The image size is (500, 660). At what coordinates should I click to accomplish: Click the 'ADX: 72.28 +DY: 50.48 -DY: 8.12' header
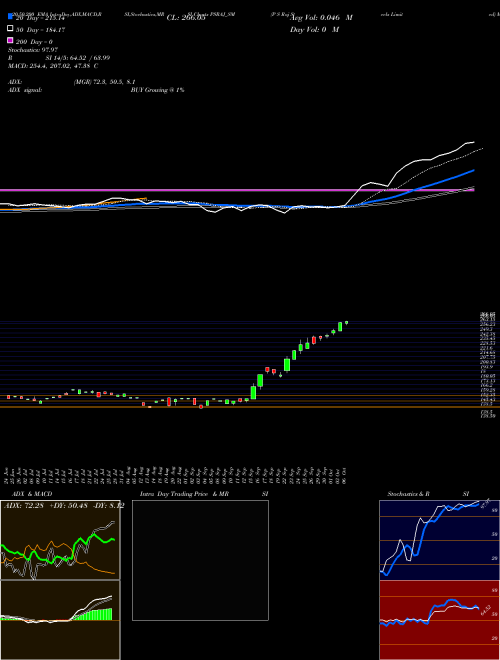(x=64, y=506)
